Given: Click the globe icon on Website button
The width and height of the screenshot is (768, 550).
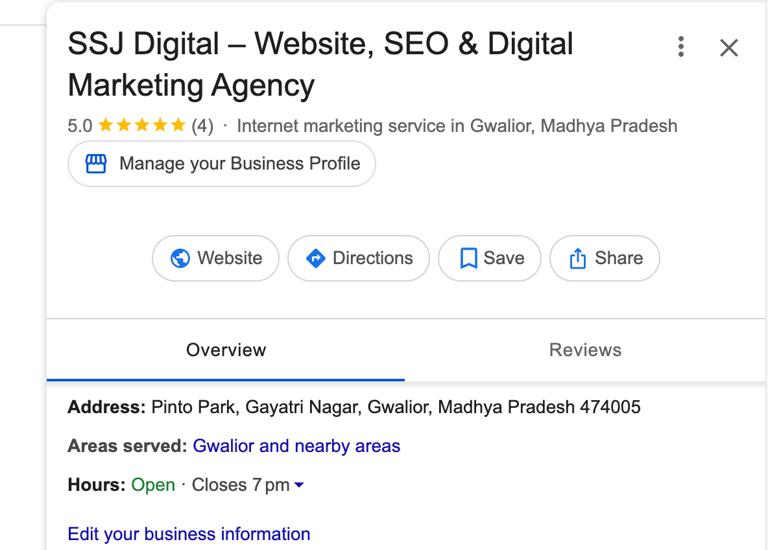Looking at the screenshot, I should (x=180, y=258).
